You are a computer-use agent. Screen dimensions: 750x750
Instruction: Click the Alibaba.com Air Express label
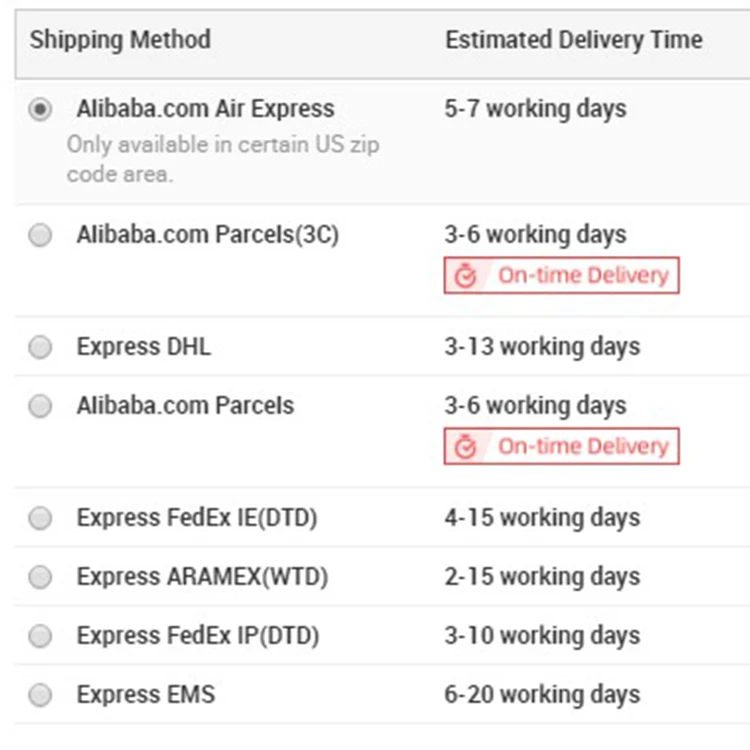click(205, 108)
